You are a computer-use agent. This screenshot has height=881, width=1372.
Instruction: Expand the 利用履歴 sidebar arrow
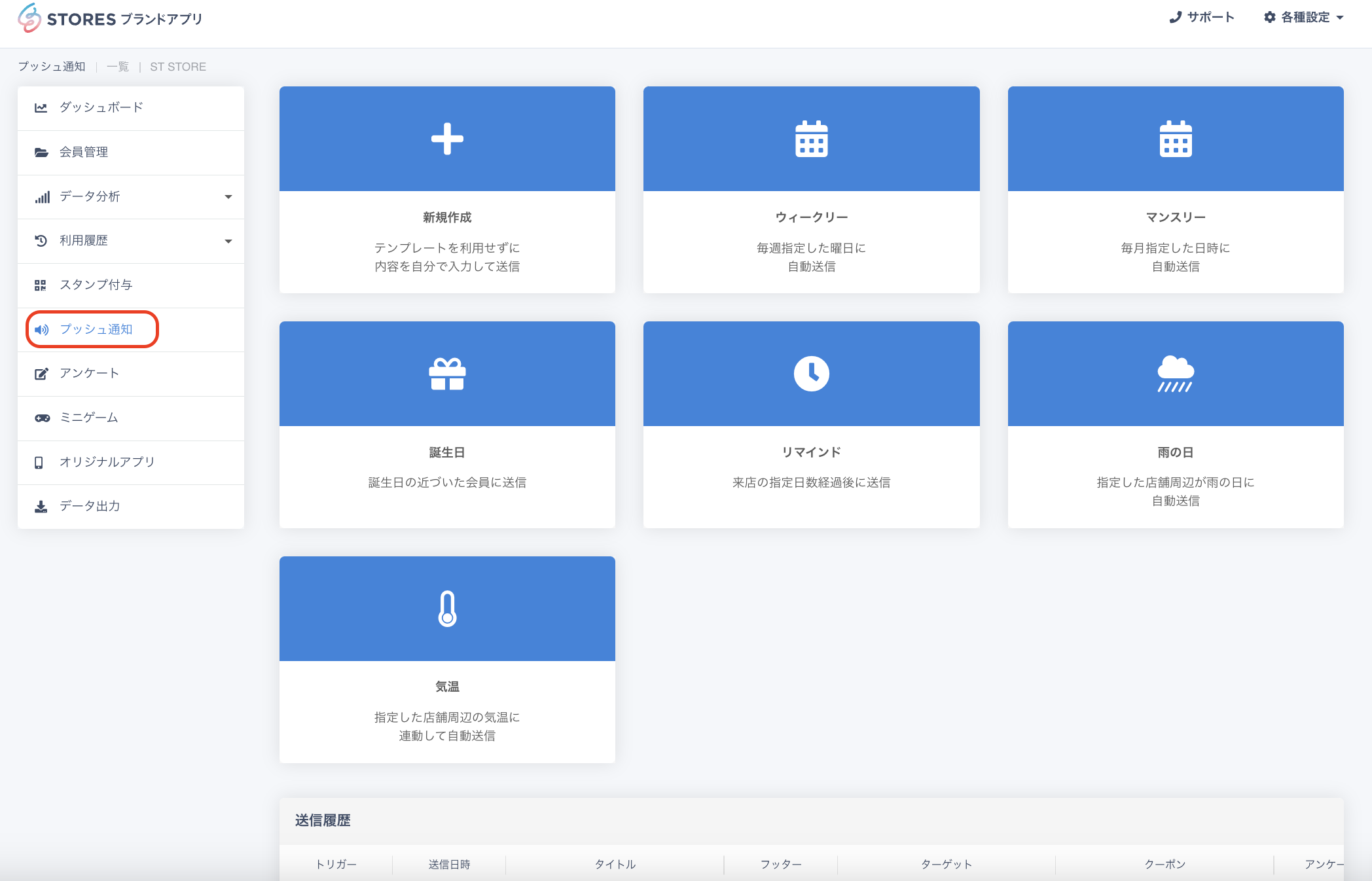click(228, 241)
